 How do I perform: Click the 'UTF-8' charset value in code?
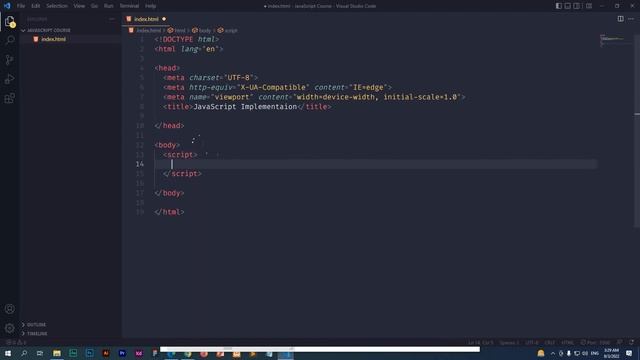pyautogui.click(x=239, y=78)
